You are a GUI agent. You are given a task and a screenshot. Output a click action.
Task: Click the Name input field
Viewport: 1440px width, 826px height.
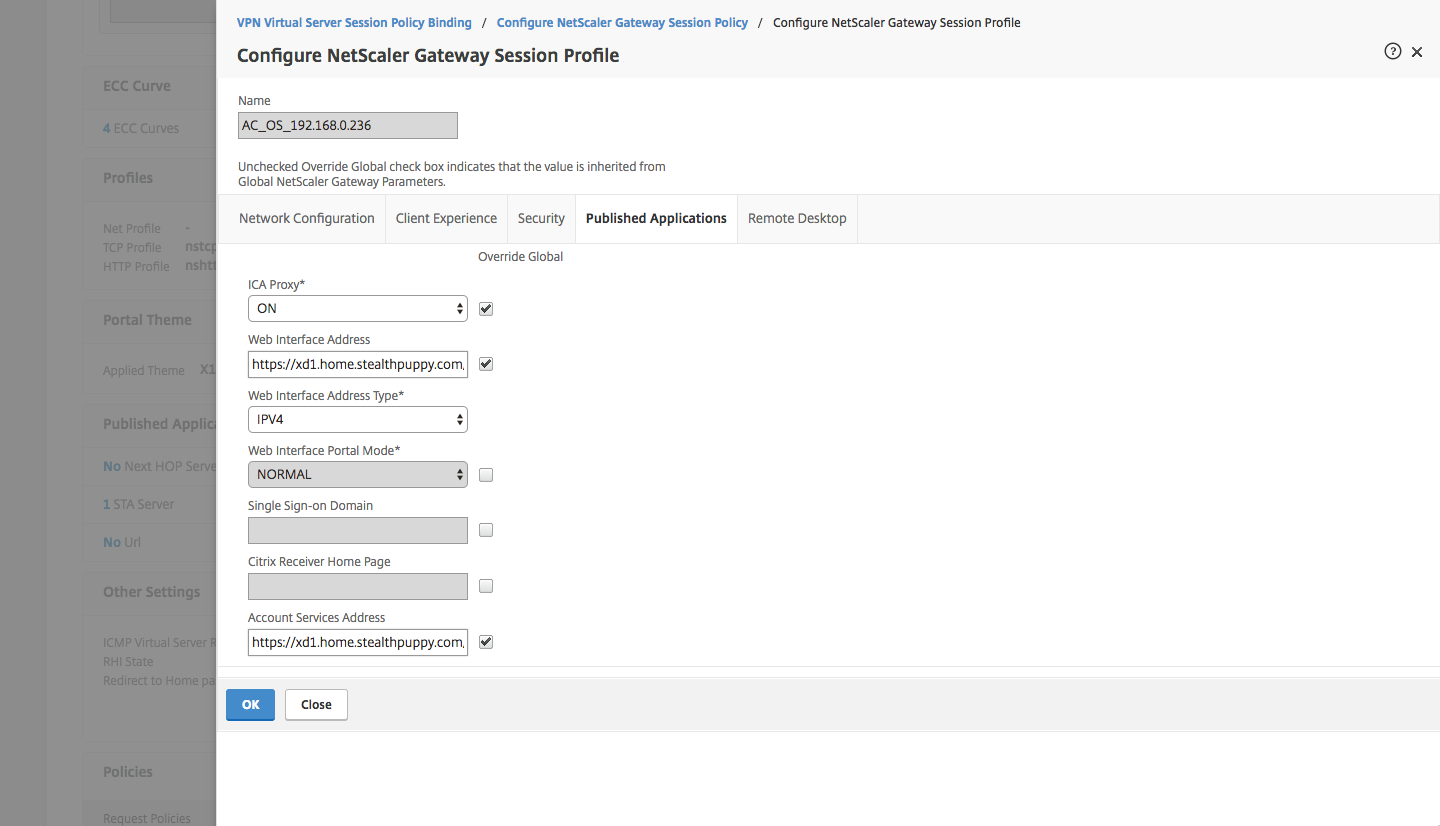click(x=348, y=125)
